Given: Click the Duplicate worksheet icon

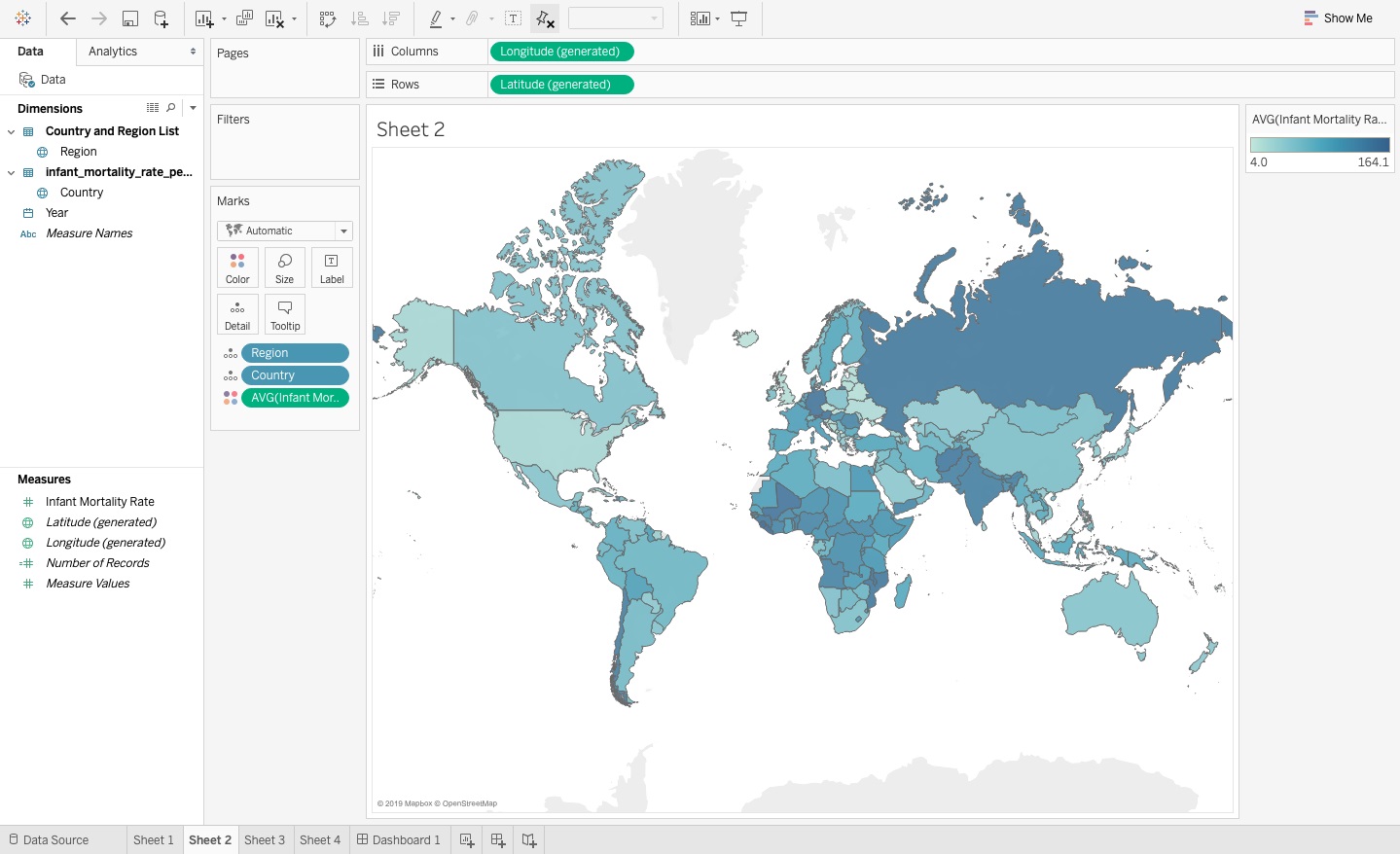Looking at the screenshot, I should [x=244, y=18].
